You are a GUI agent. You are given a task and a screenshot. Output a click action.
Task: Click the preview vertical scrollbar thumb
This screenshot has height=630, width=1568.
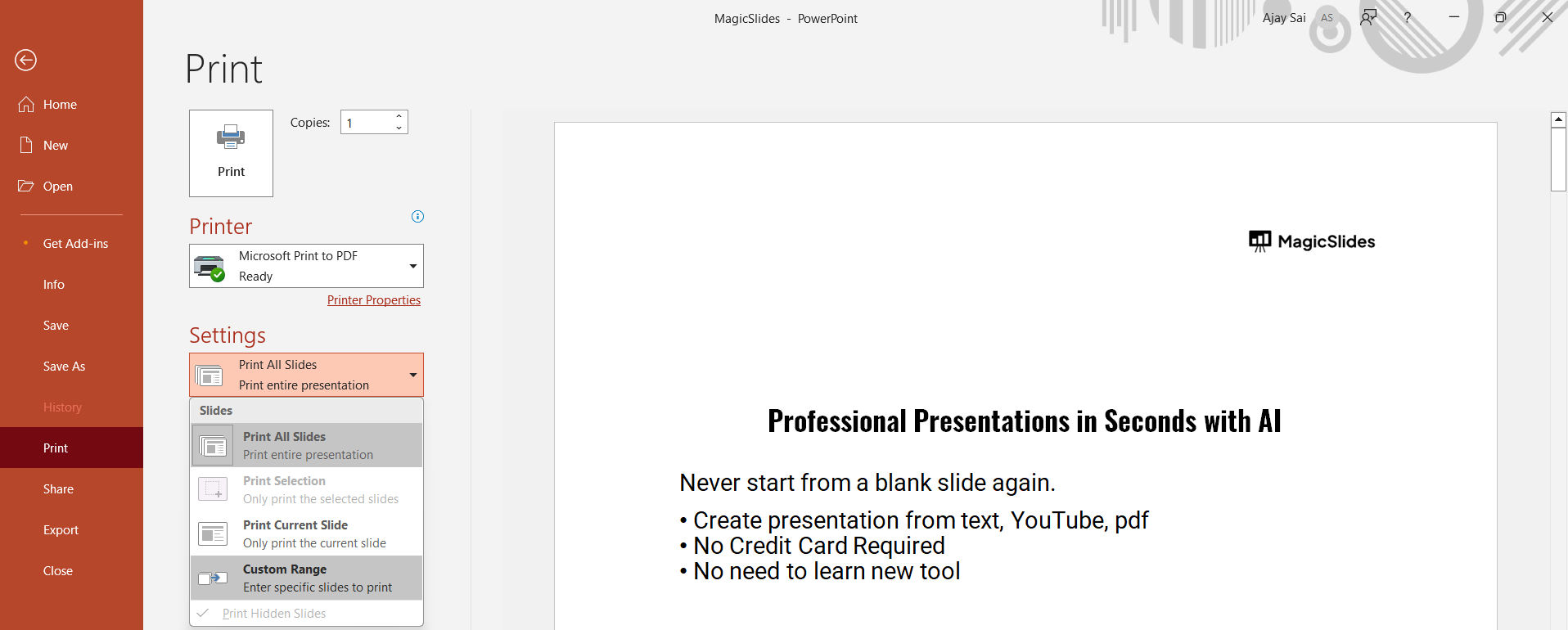pos(1558,160)
